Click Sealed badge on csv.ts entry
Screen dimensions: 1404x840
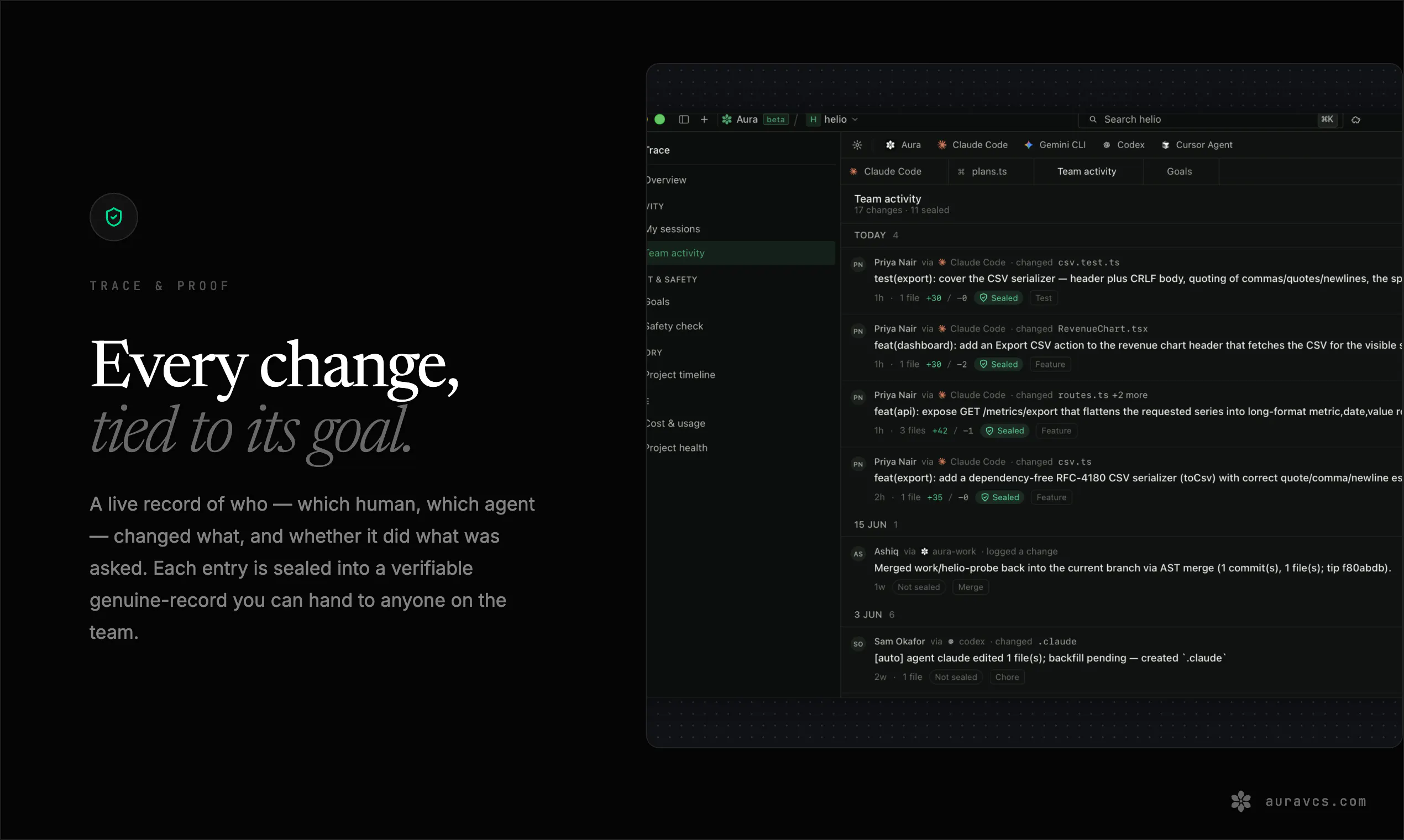click(1000, 497)
